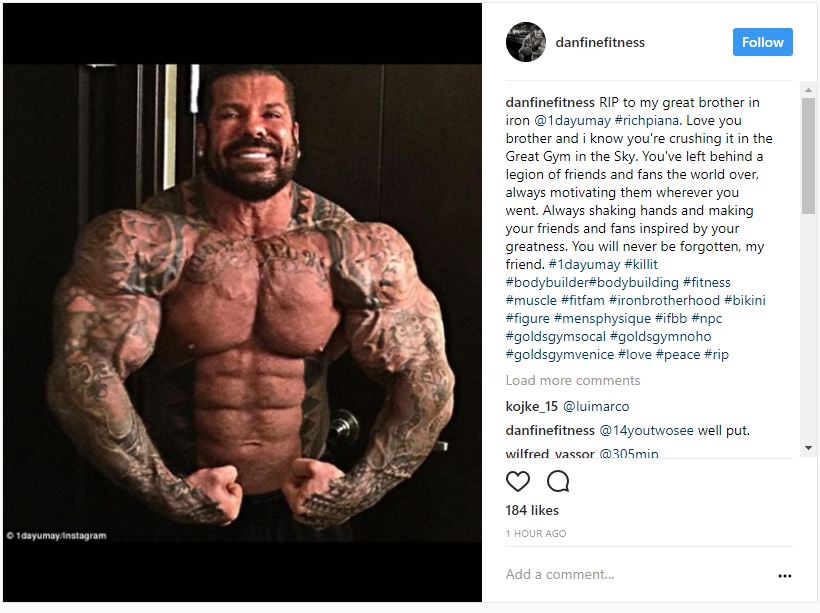Open the @14youtwosee mention link
This screenshot has height=613, width=820.
pyautogui.click(x=646, y=430)
